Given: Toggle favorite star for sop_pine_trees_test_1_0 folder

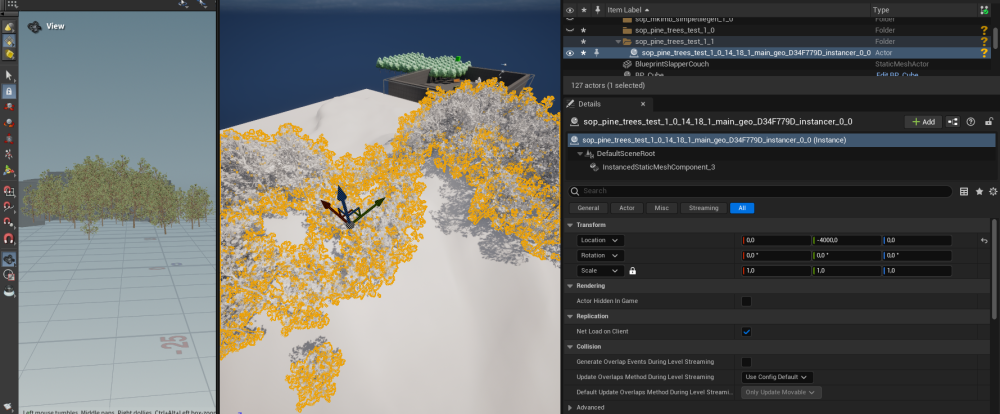Looking at the screenshot, I should point(584,30).
